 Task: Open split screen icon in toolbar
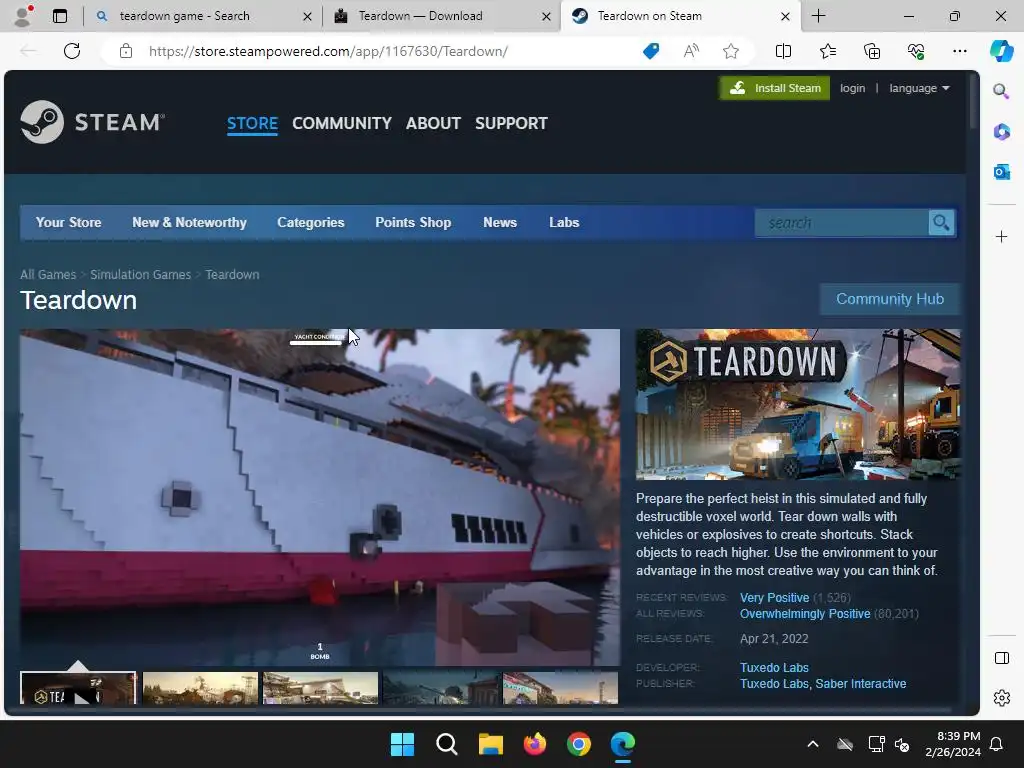click(783, 51)
